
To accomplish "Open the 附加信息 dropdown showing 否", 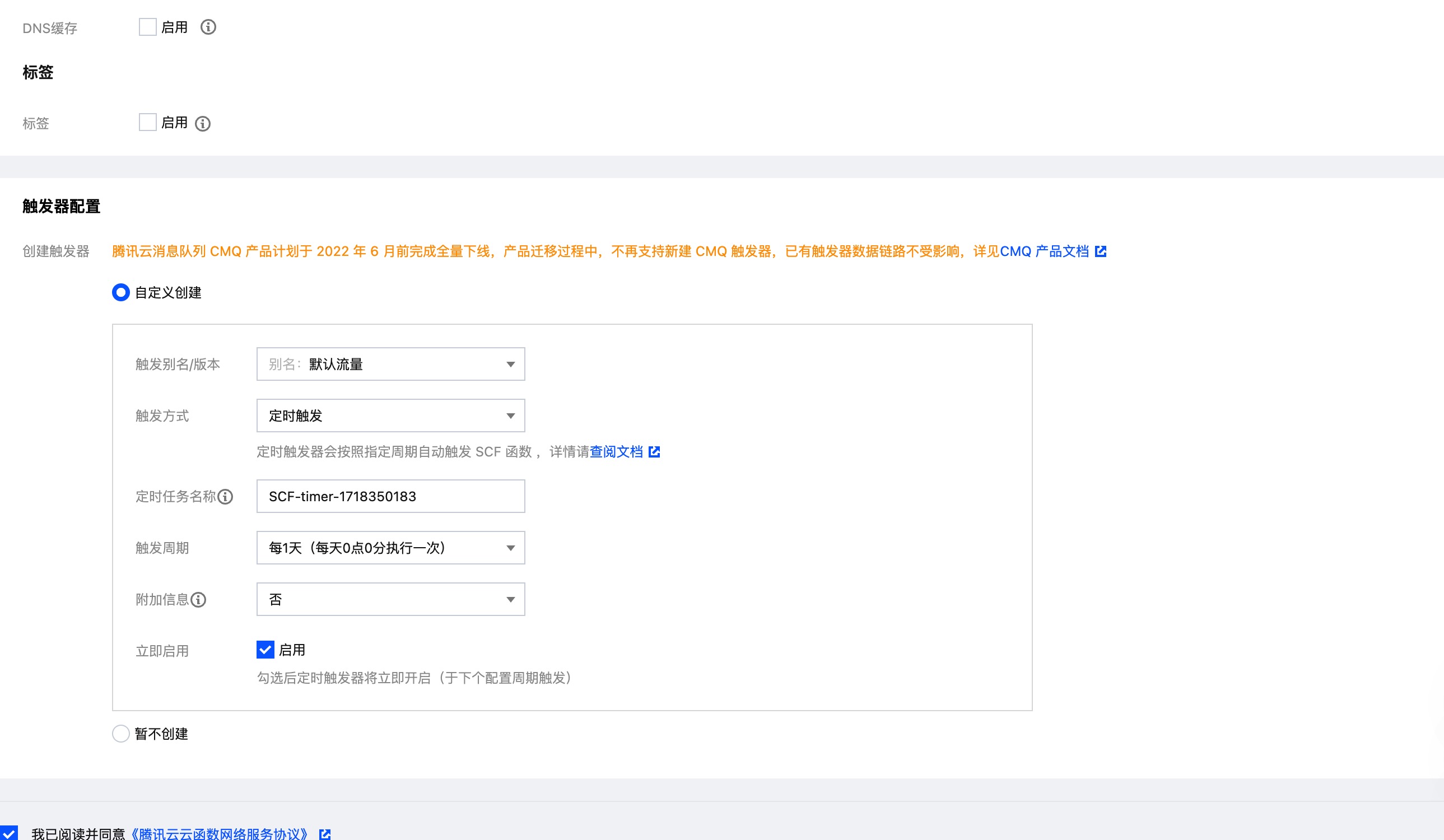I will click(390, 600).
